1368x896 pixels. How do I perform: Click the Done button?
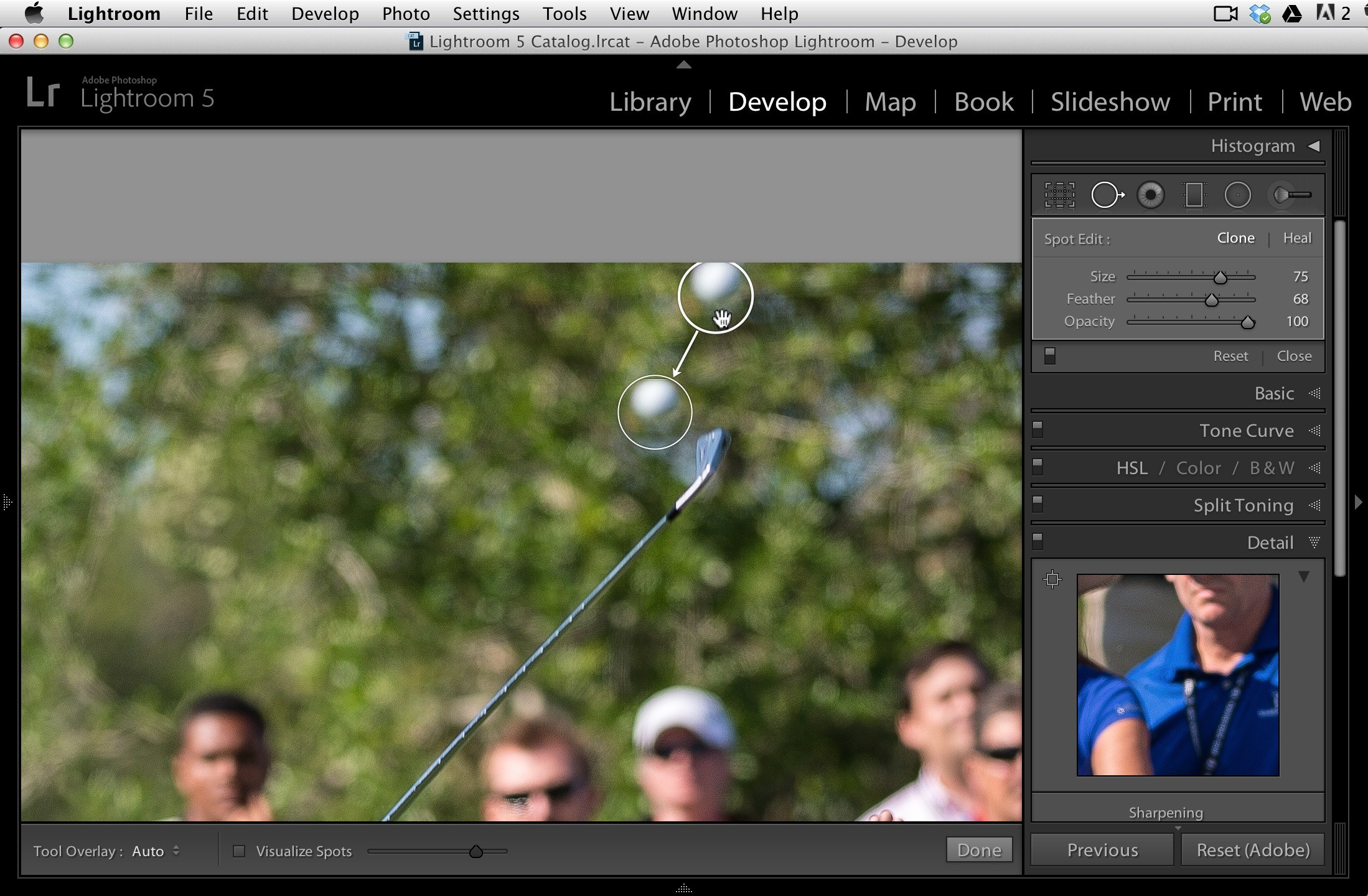point(979,850)
